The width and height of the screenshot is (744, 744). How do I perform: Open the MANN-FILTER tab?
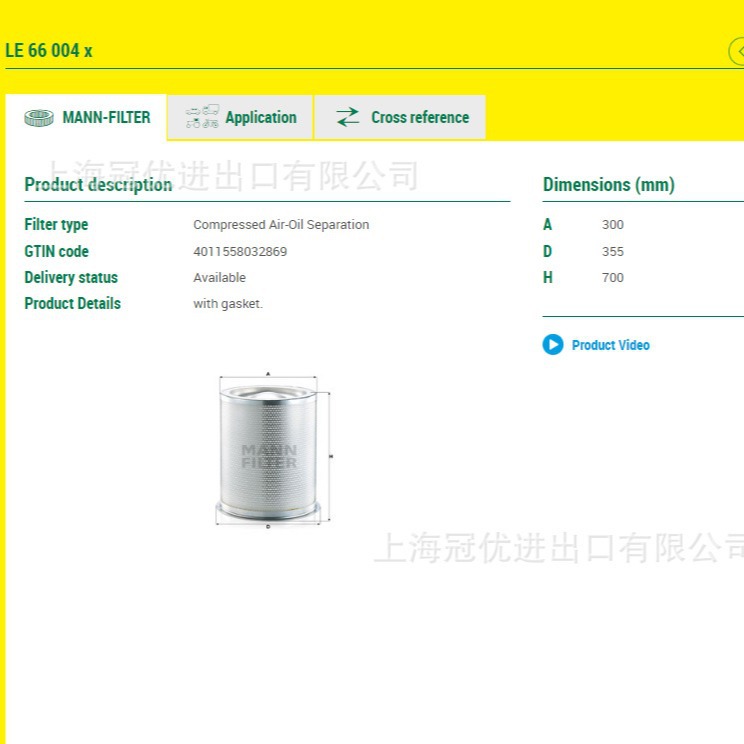click(86, 117)
